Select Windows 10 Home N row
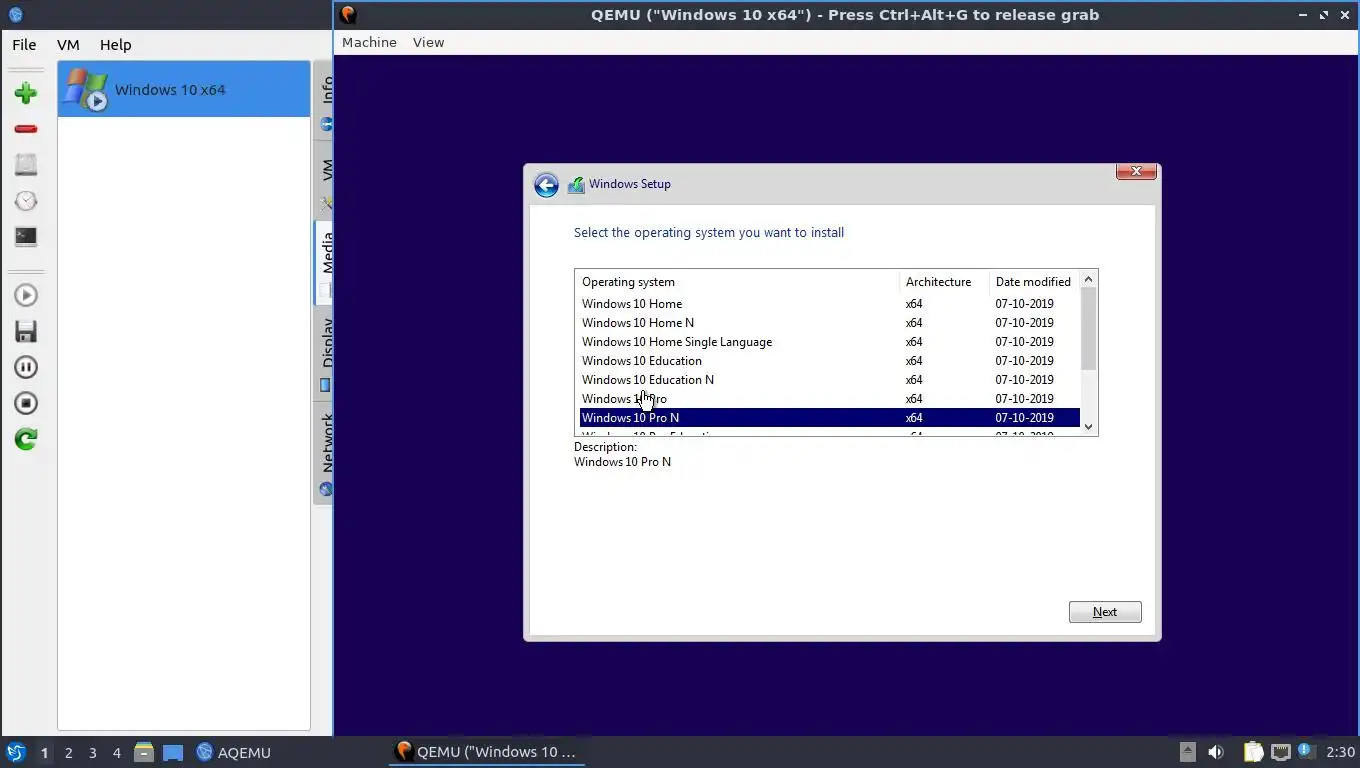1360x768 pixels. 830,323
